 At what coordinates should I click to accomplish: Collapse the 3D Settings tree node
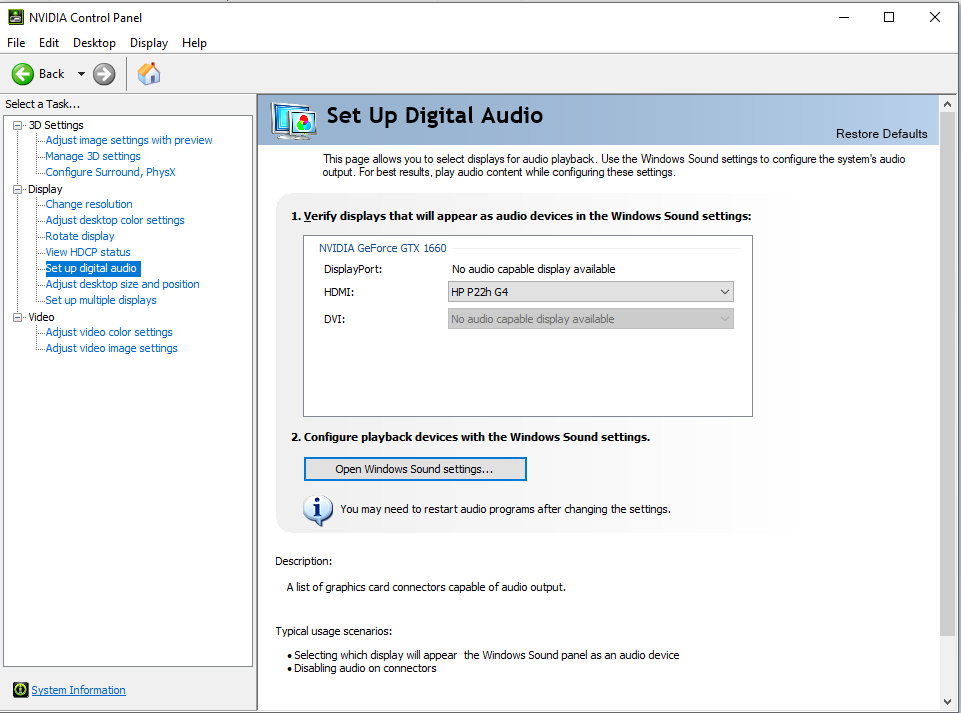coord(17,125)
